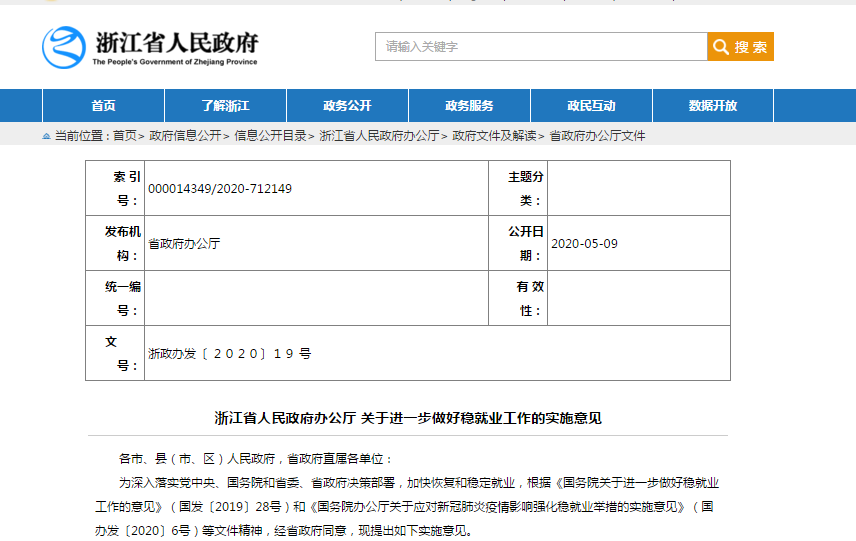The image size is (856, 541).
Task: Switch to the 政民互动 section
Action: [x=591, y=106]
